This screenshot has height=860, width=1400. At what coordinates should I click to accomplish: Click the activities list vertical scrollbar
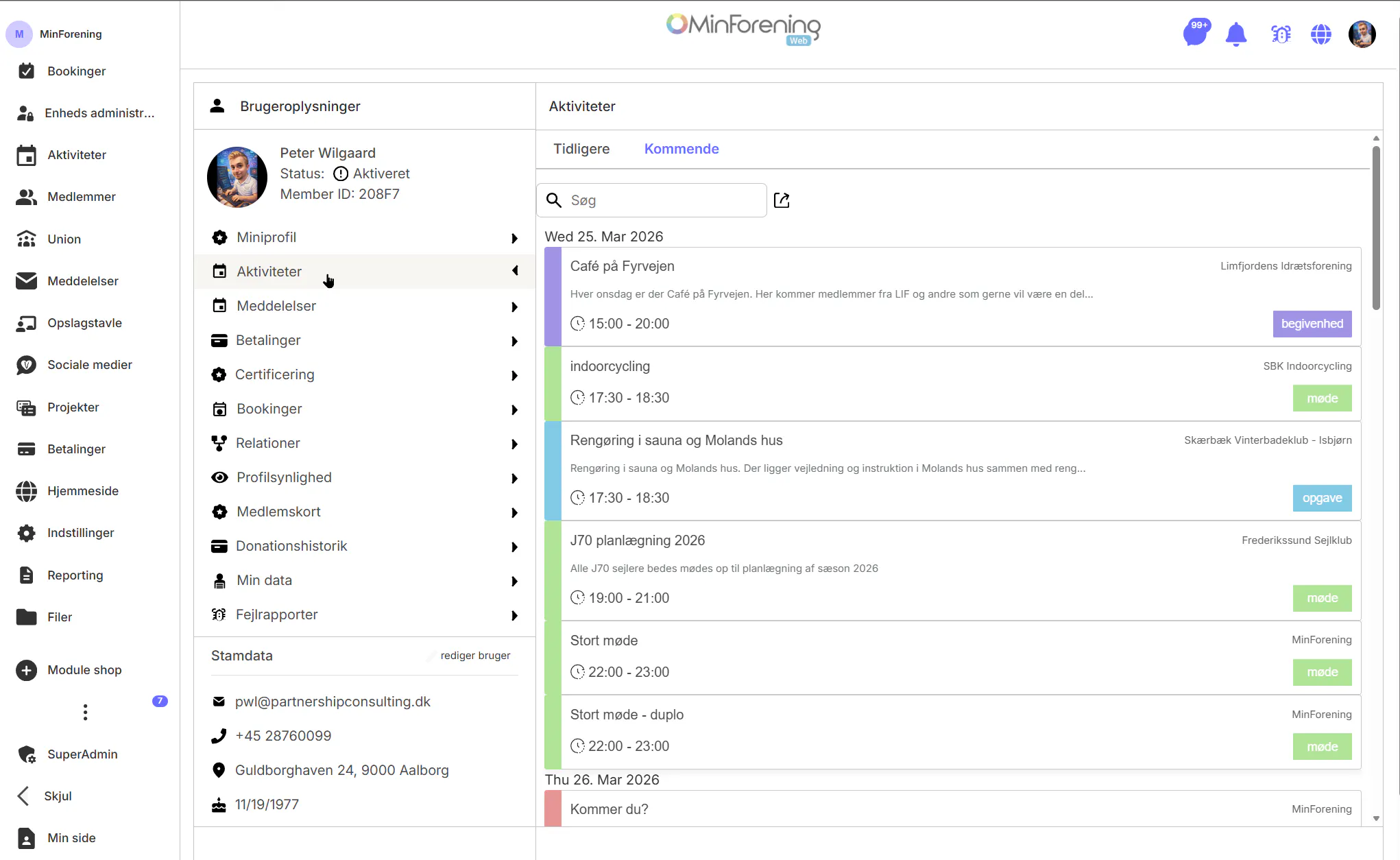(x=1376, y=226)
